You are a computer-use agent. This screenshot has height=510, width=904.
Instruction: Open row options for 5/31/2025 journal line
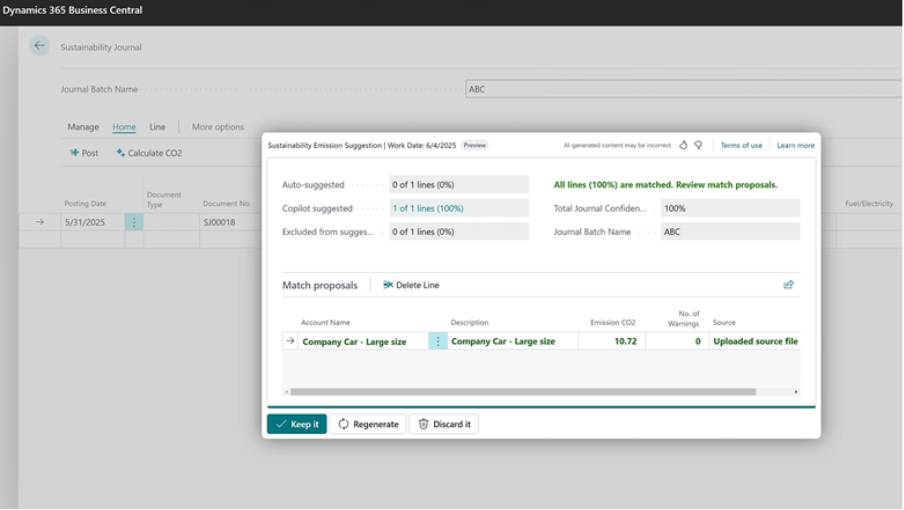click(134, 222)
